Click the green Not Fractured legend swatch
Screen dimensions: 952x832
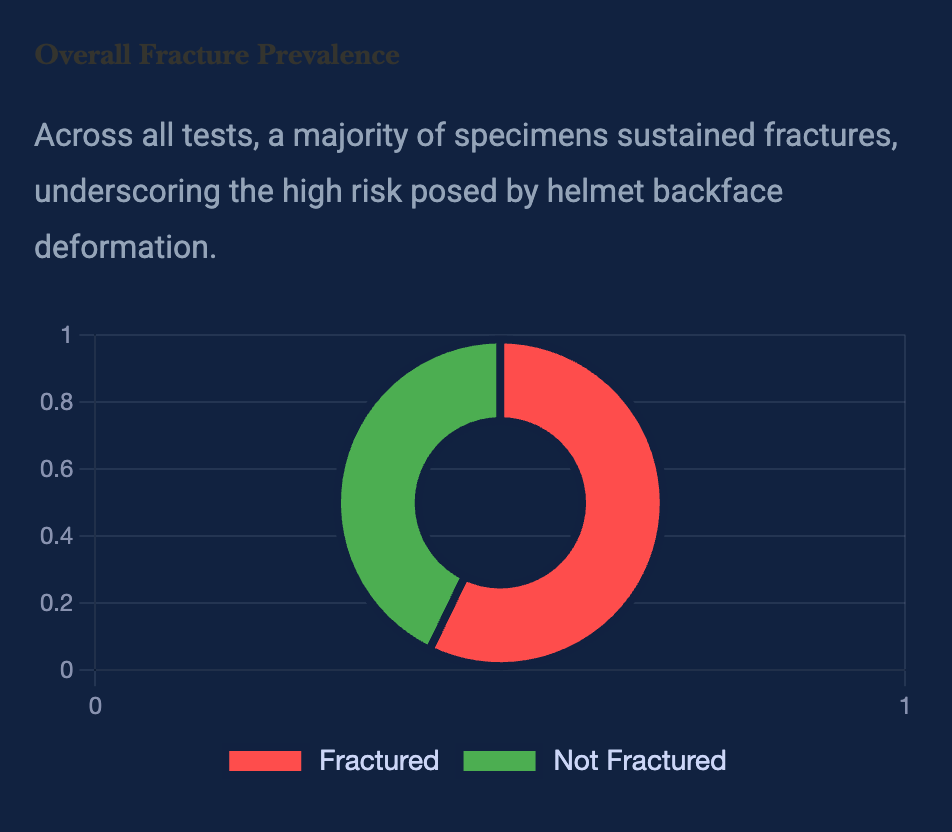click(x=500, y=760)
